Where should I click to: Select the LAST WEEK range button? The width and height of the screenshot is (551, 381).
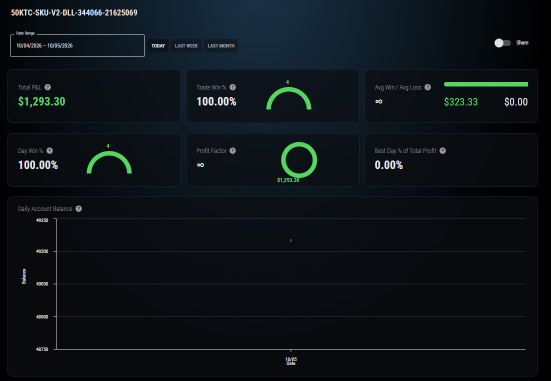(186, 46)
